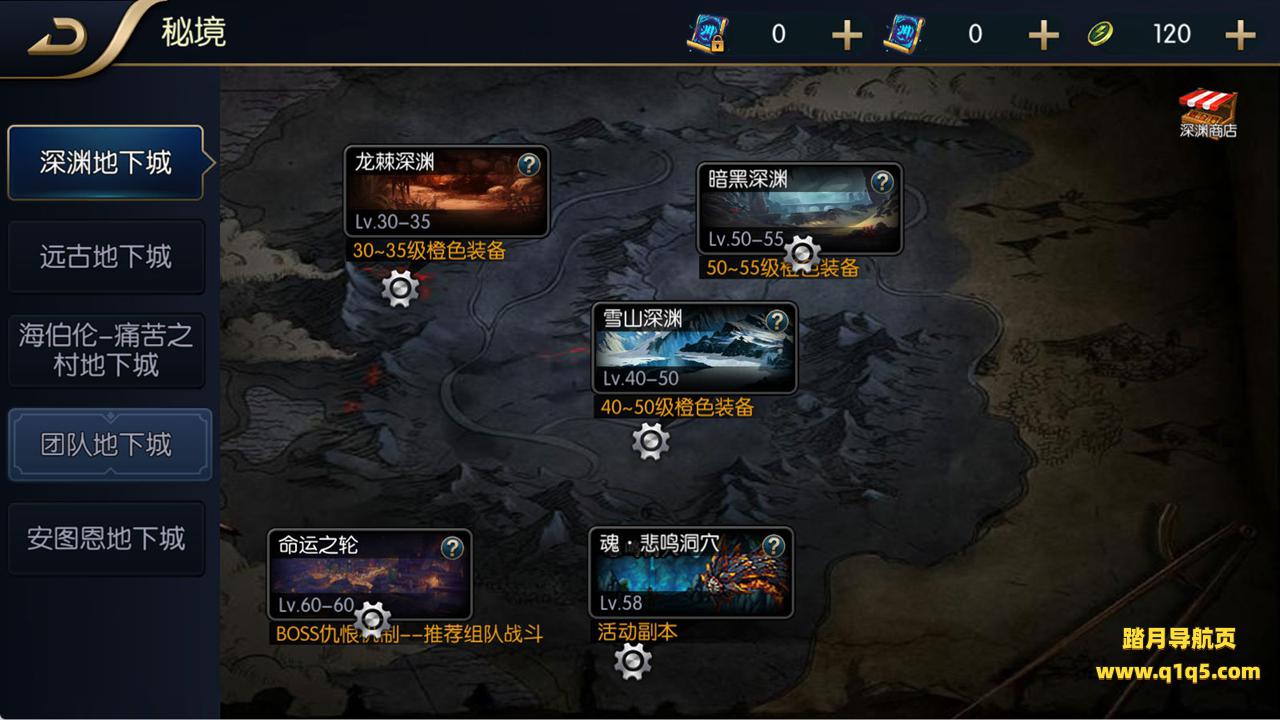
Task: Add locked abyss tickets with plus button
Action: [846, 35]
